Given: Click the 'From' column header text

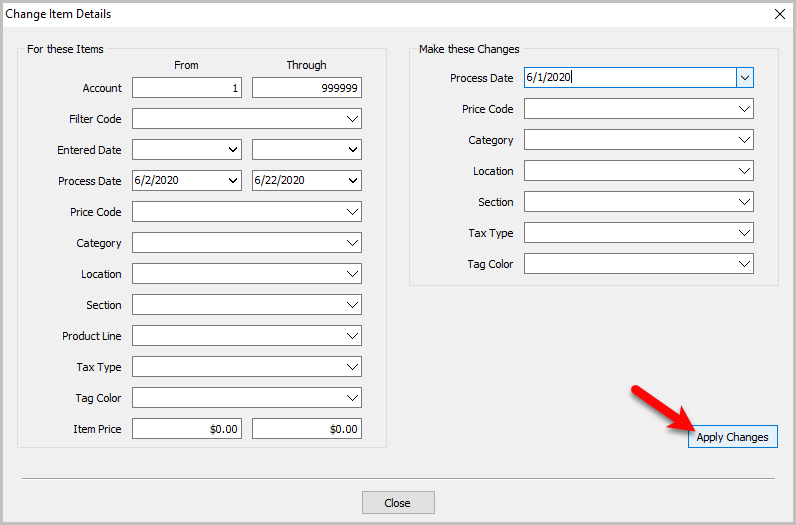Looking at the screenshot, I should (186, 65).
